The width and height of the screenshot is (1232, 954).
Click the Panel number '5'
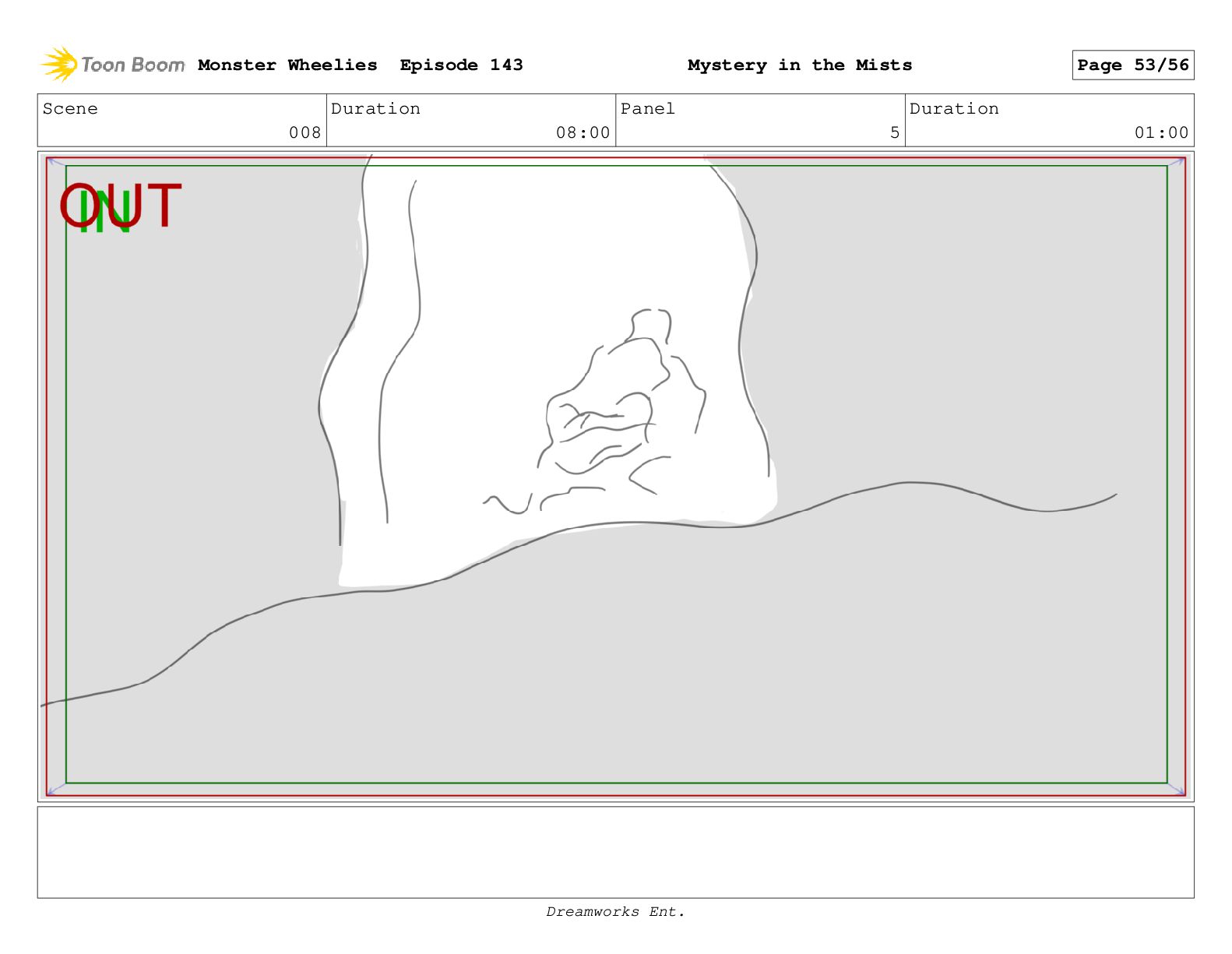[x=895, y=133]
